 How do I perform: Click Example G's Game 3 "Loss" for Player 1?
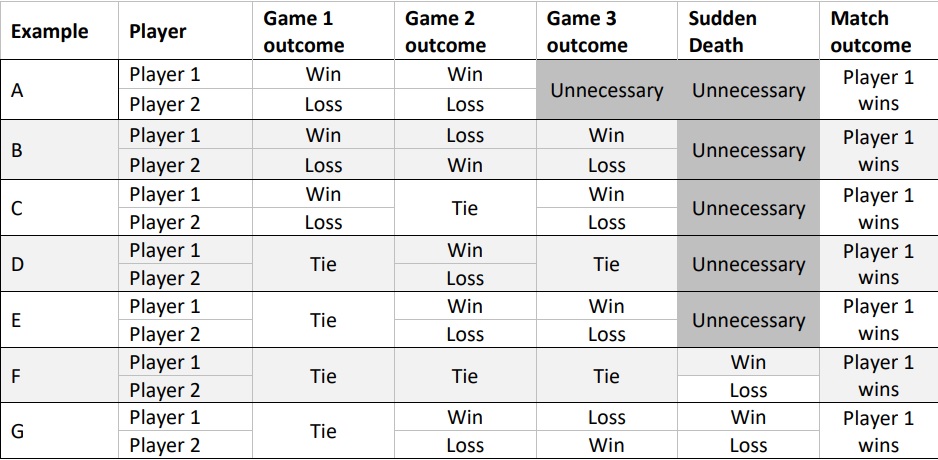pos(606,418)
